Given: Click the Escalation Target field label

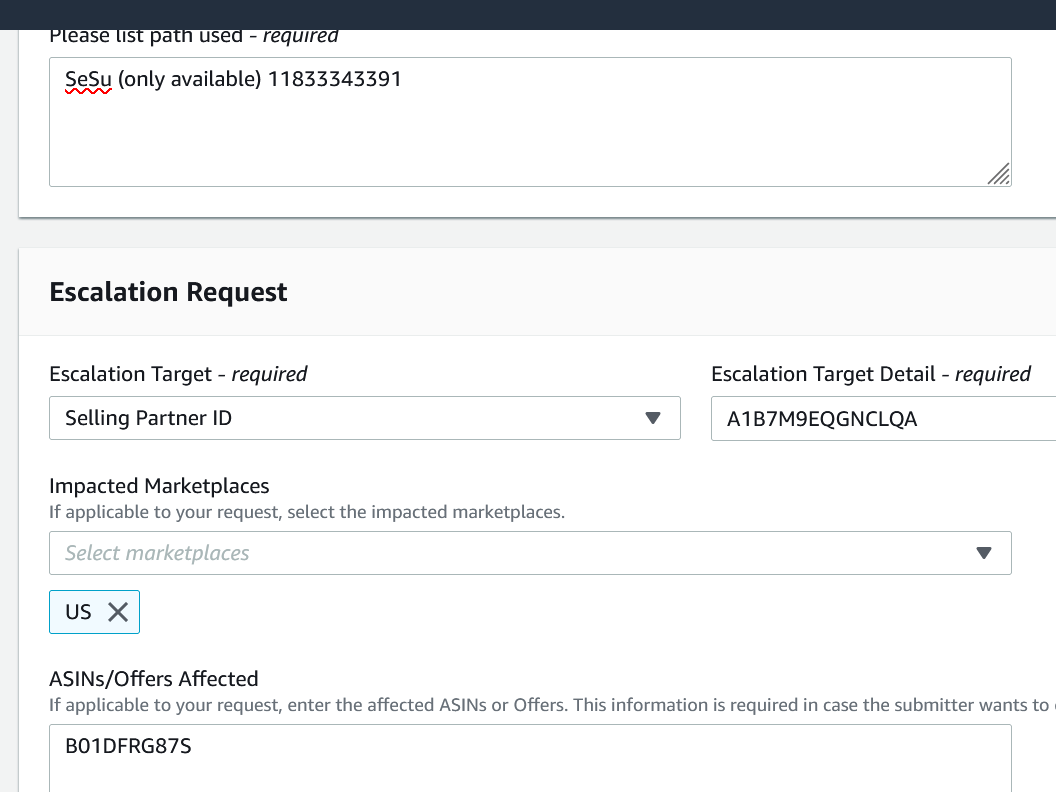Looking at the screenshot, I should click(x=130, y=374).
